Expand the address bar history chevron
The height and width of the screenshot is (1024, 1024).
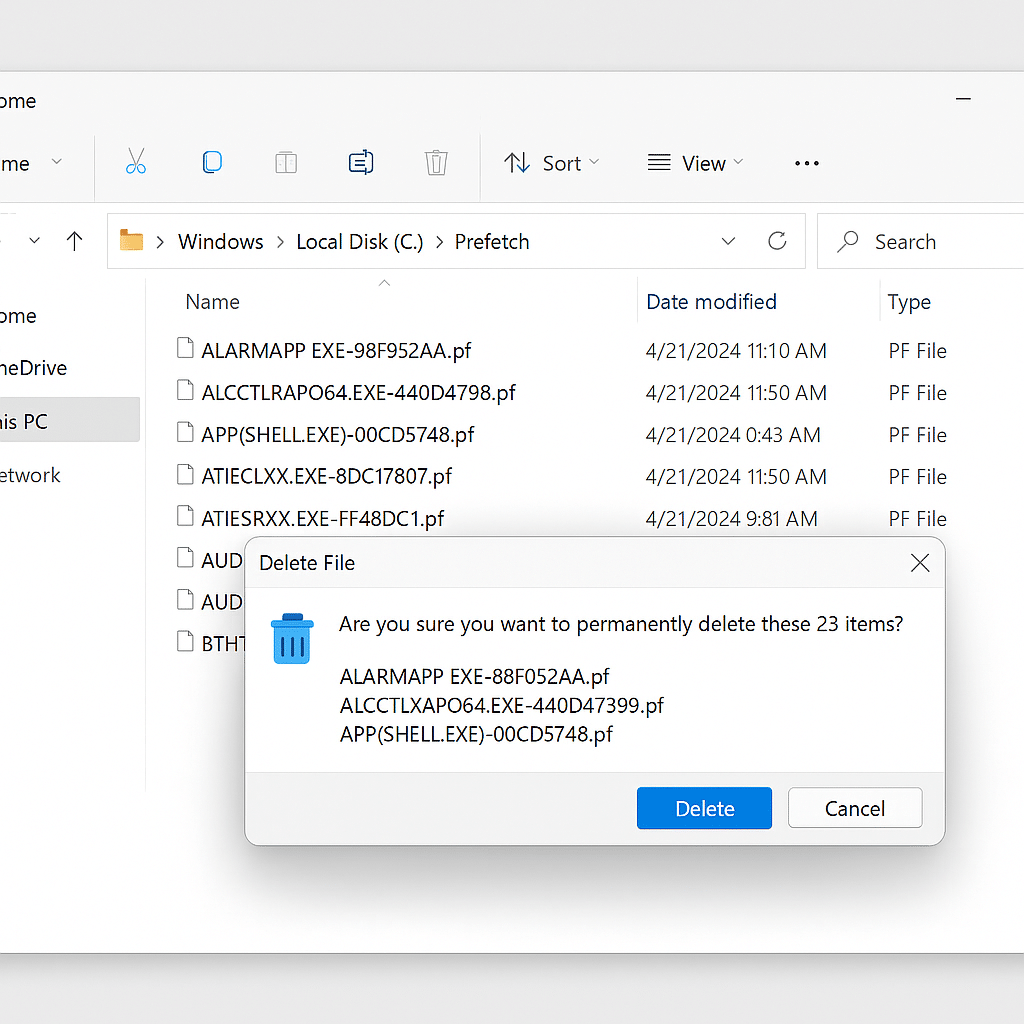[x=728, y=242]
